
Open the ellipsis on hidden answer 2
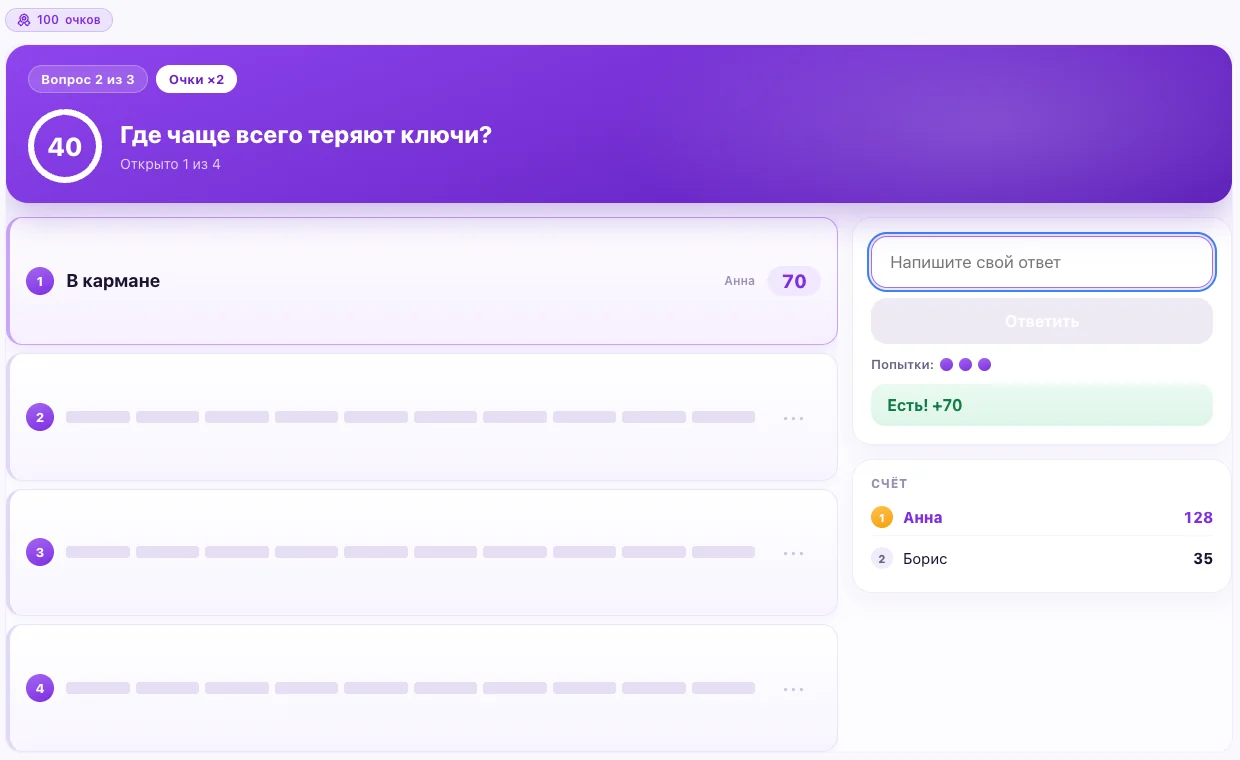pos(794,418)
